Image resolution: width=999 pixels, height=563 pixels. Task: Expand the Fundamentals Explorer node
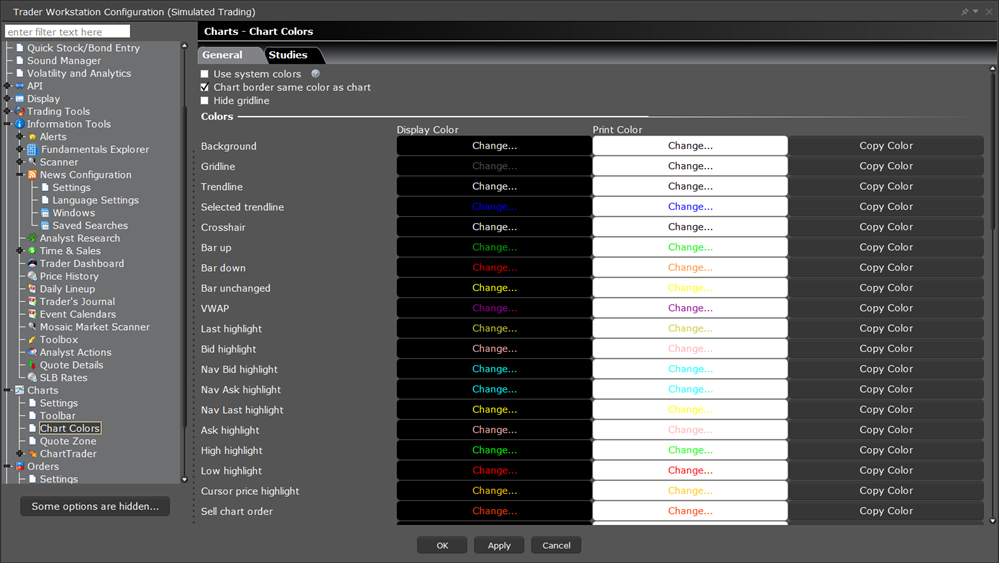(20, 150)
